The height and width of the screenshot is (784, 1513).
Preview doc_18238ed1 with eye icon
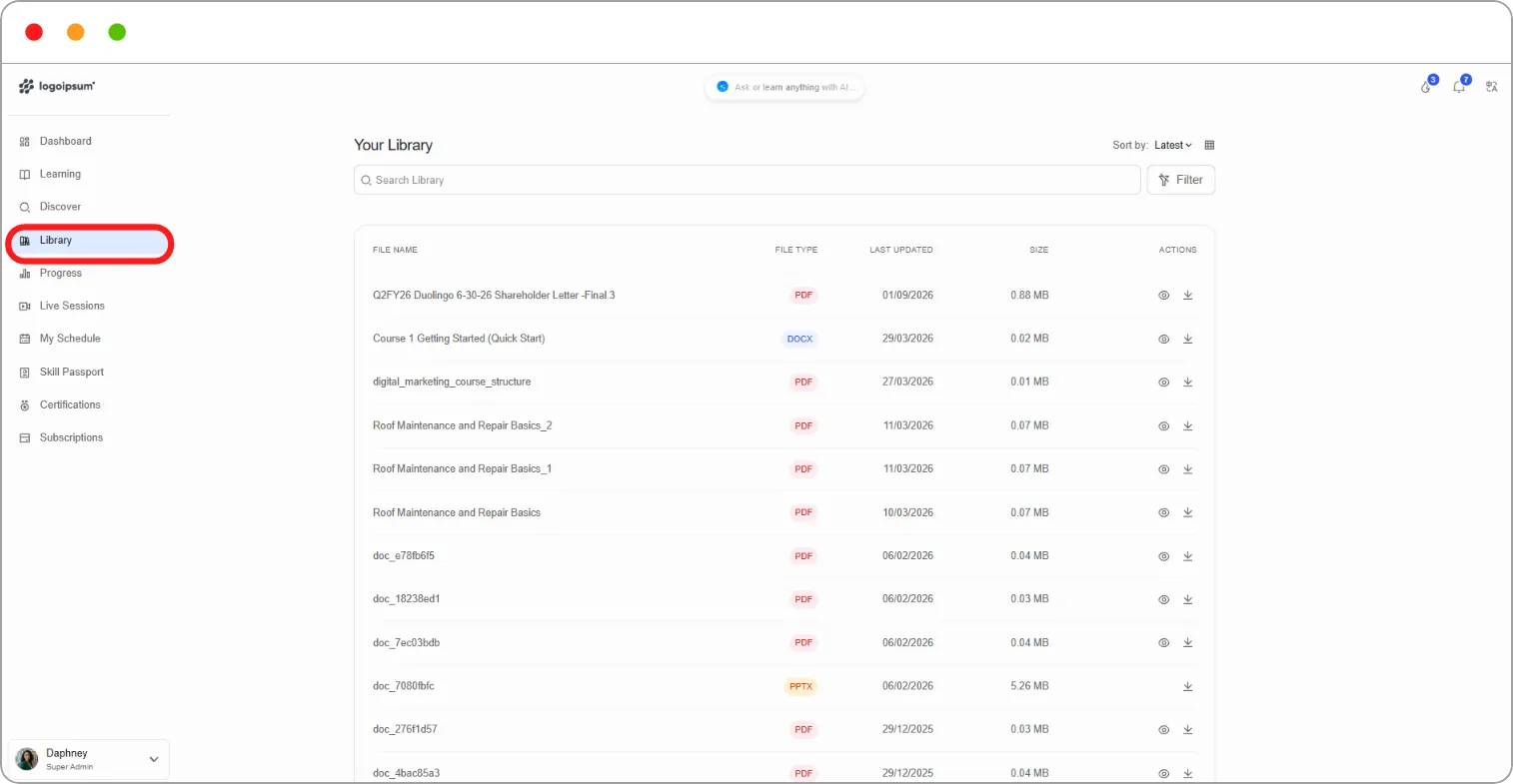coord(1163,599)
